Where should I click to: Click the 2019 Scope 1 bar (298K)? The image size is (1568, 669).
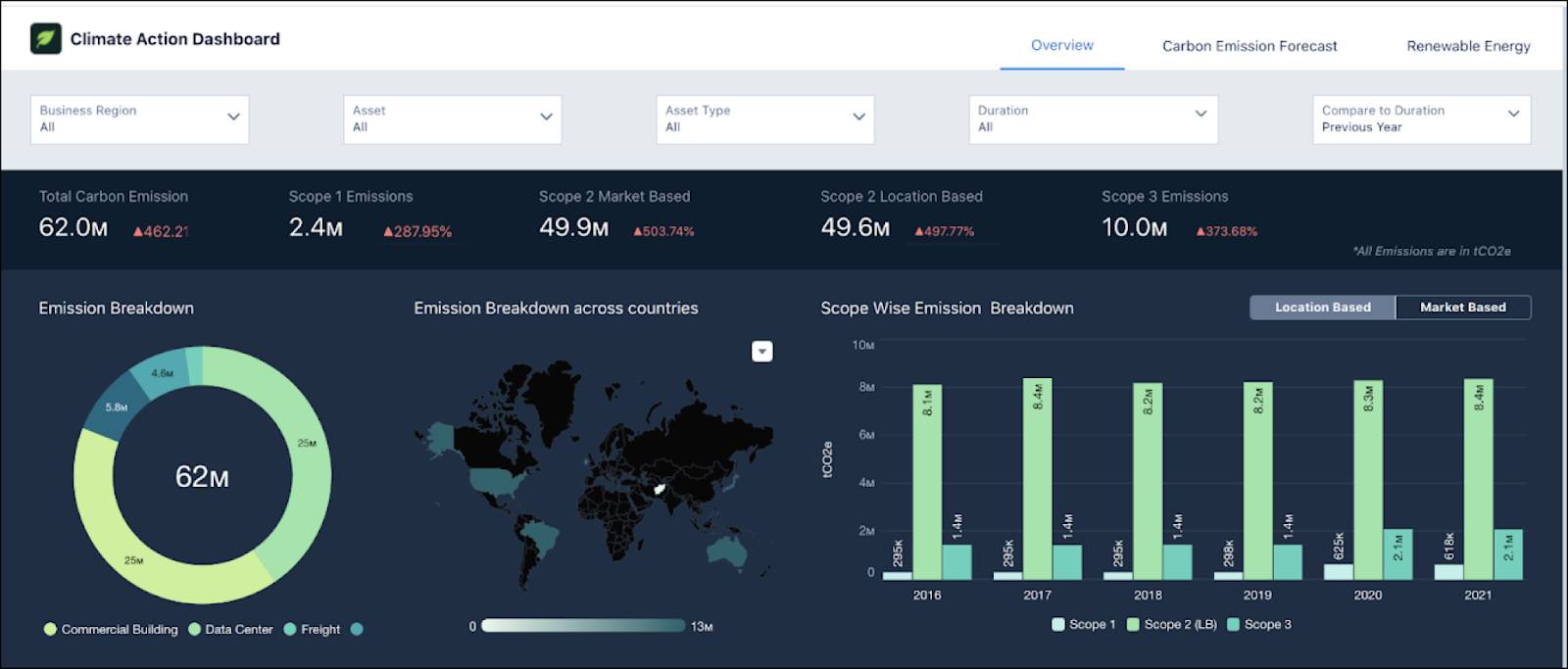click(1228, 576)
